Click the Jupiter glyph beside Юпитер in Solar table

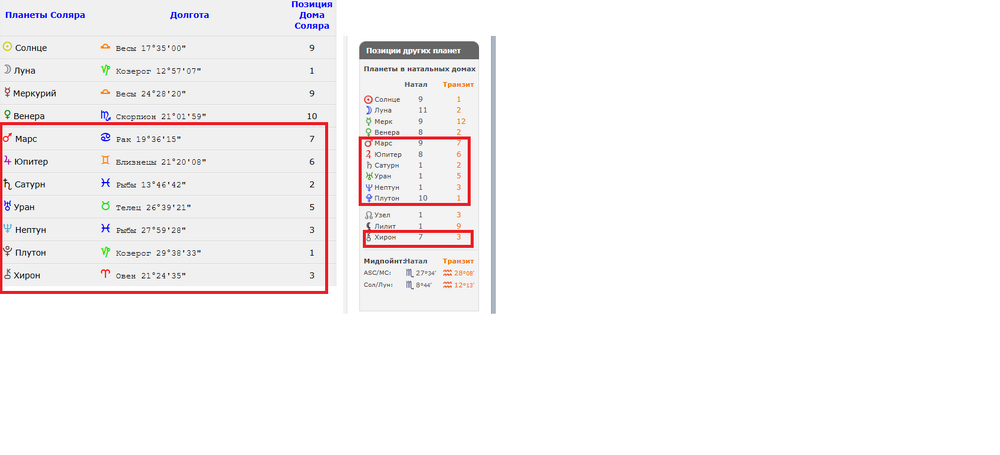pyautogui.click(x=7, y=161)
